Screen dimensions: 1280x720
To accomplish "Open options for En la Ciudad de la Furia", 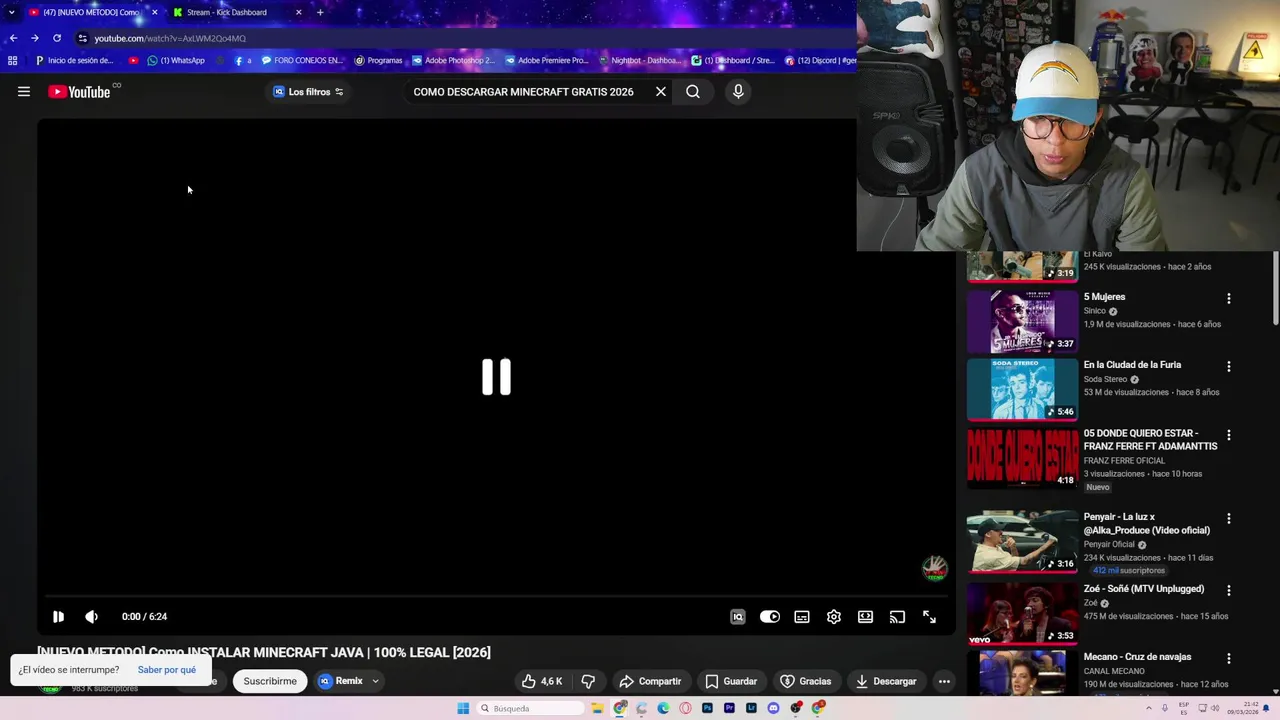I will click(1229, 366).
